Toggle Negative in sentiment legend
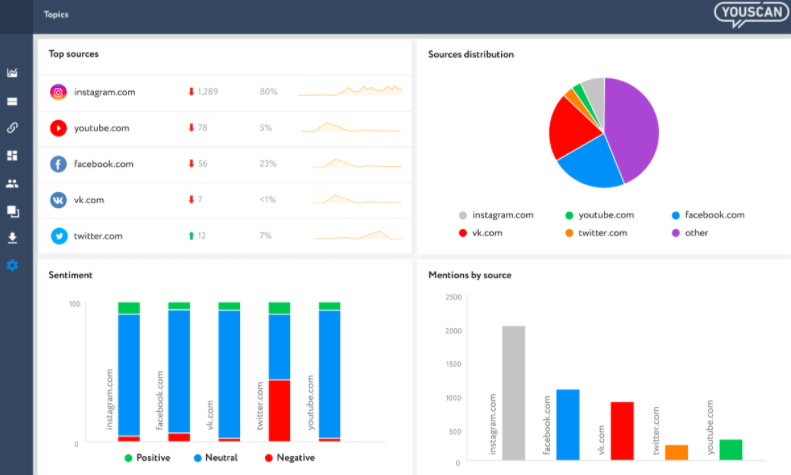The width and height of the screenshot is (791, 475). pyautogui.click(x=290, y=458)
